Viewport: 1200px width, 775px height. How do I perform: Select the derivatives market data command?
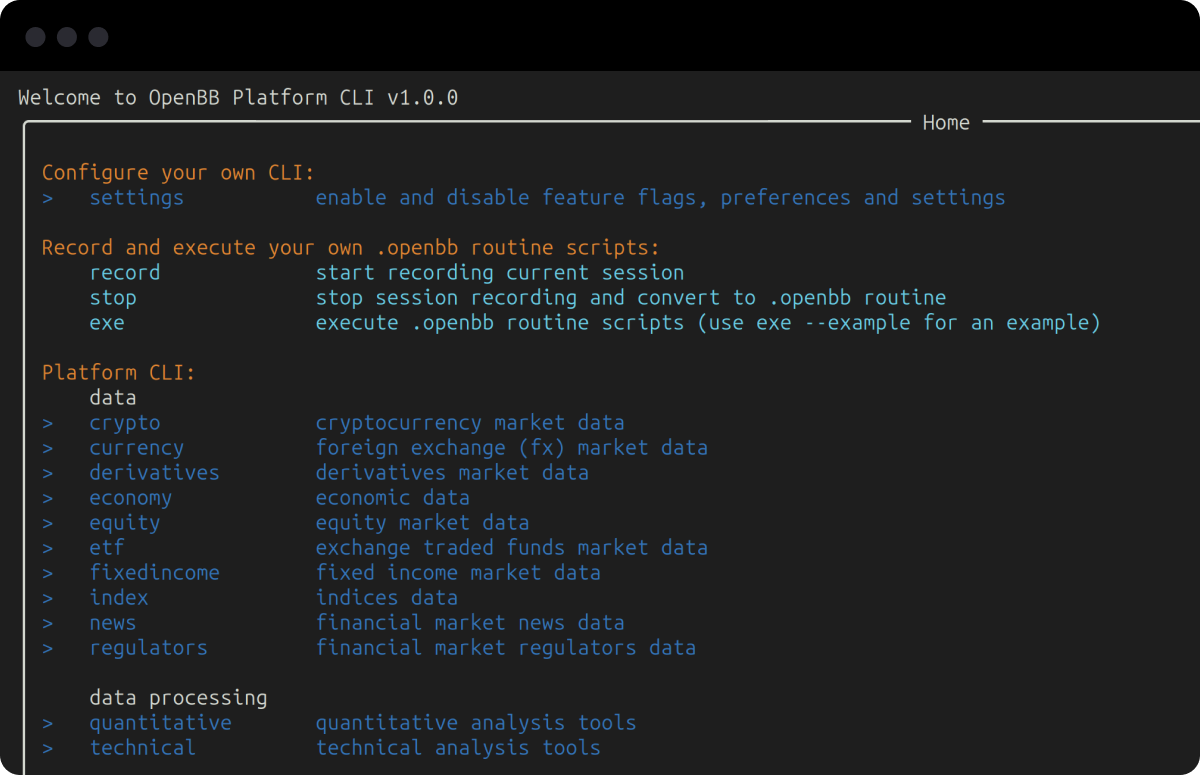[154, 472]
